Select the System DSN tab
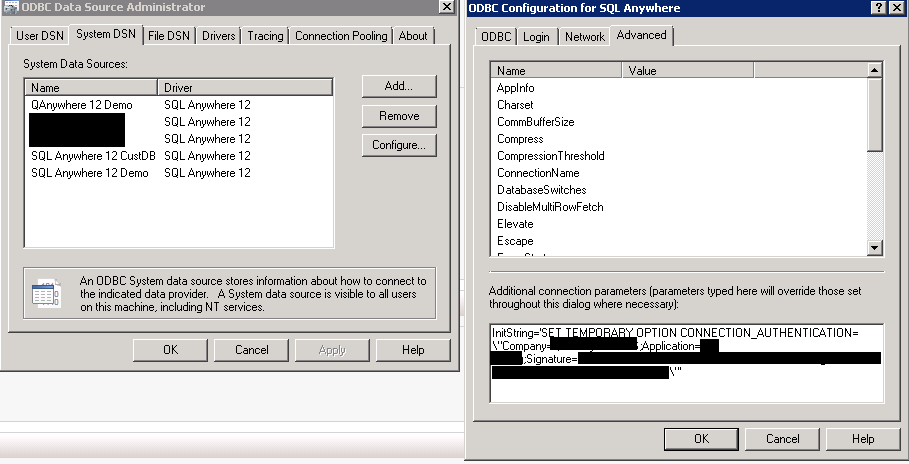Image resolution: width=909 pixels, height=464 pixels. 106,34
